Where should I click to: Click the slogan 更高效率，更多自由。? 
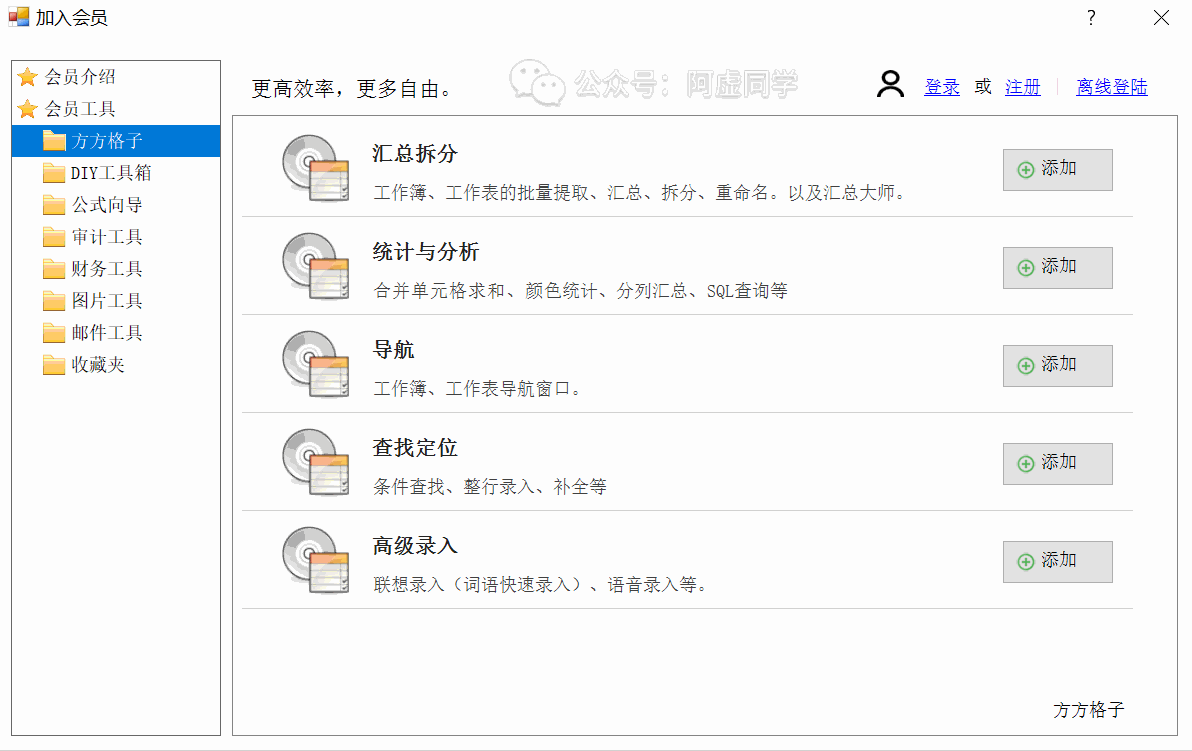pyautogui.click(x=353, y=89)
